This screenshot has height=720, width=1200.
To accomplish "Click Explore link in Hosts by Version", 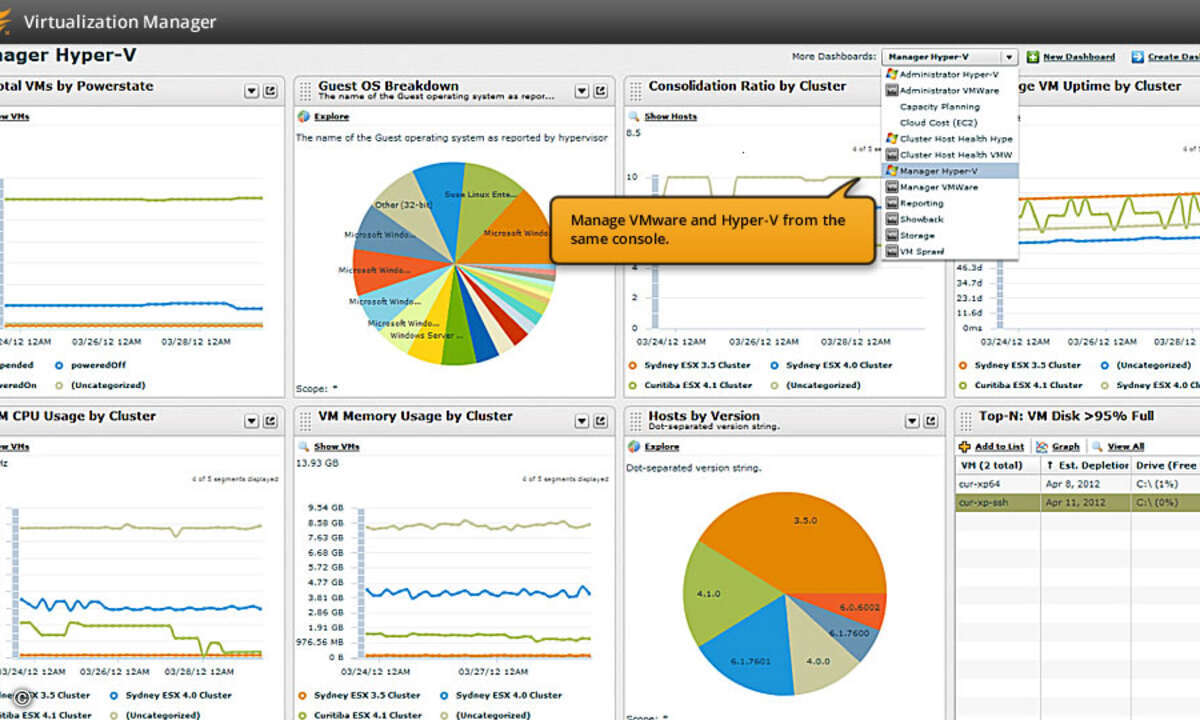I will pyautogui.click(x=661, y=446).
